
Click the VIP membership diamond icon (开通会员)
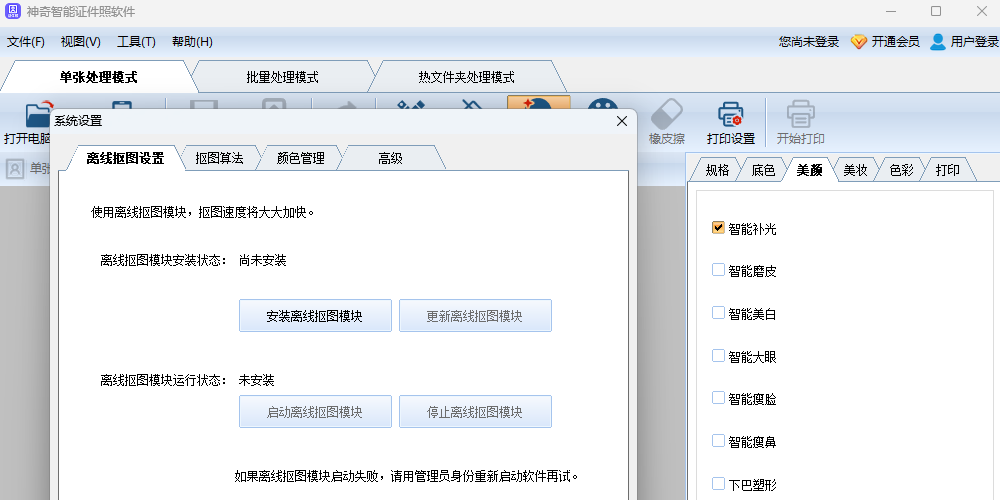pos(858,42)
